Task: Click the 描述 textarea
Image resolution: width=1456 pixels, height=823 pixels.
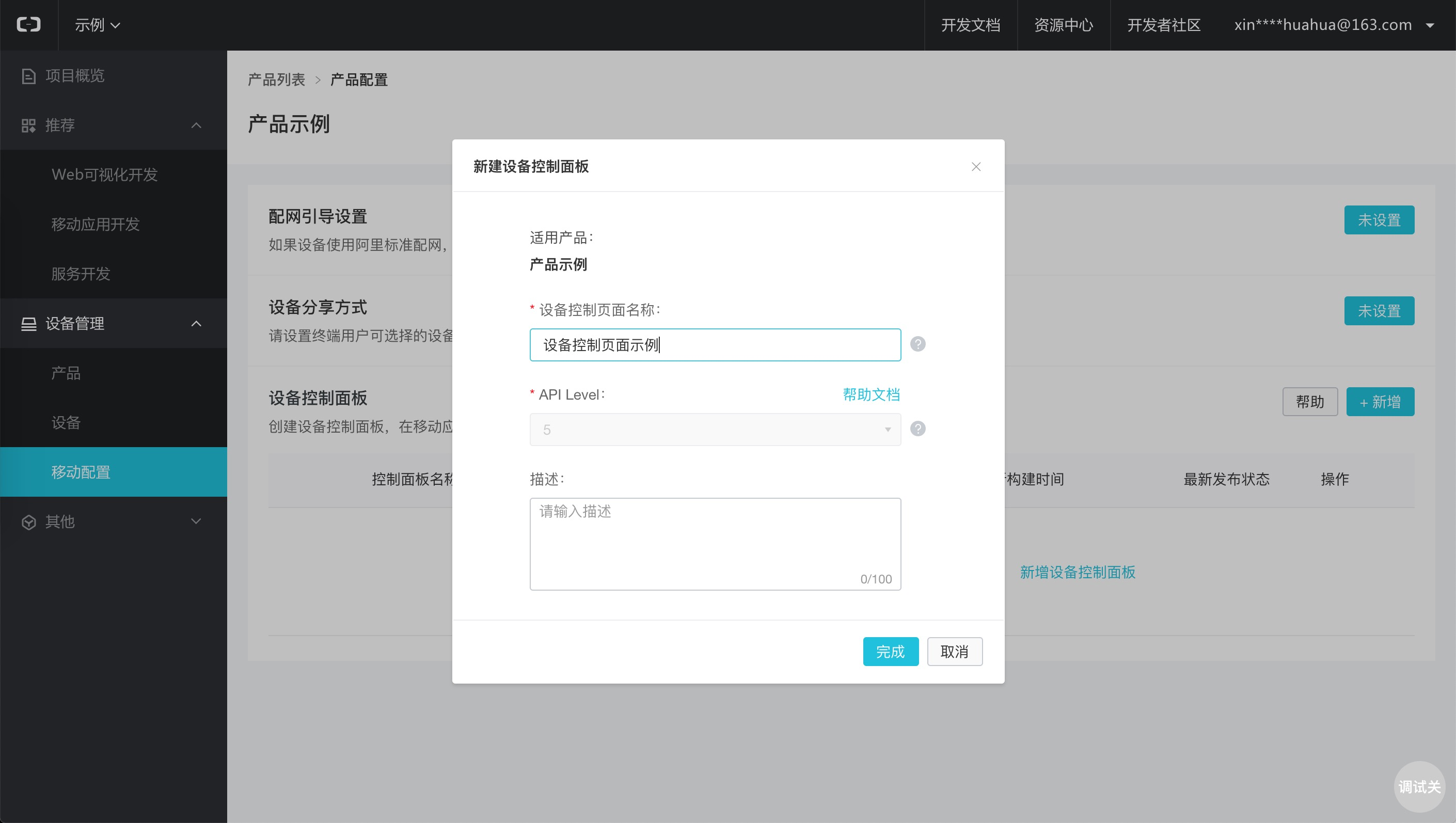Action: point(715,544)
